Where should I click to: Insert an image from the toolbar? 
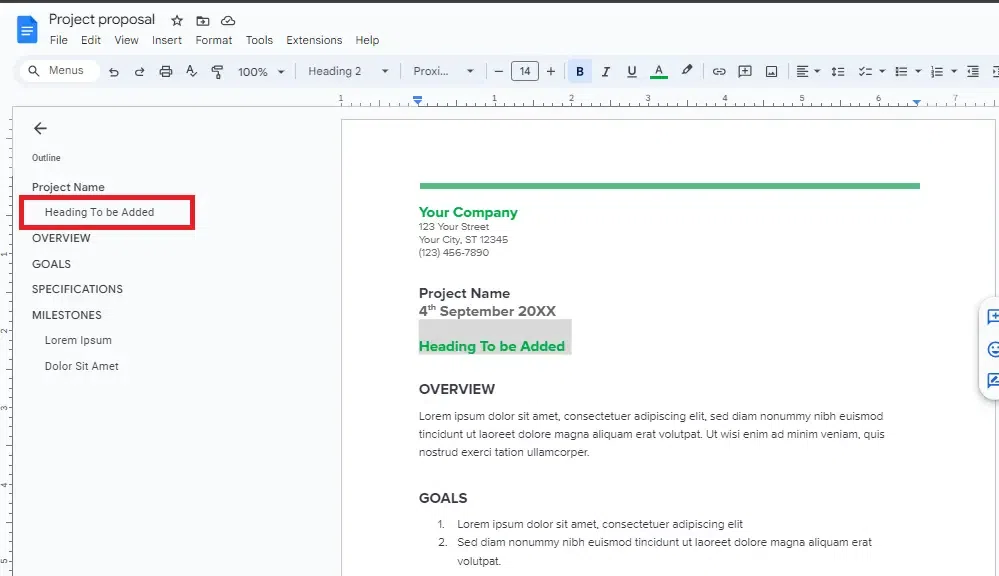pos(772,71)
